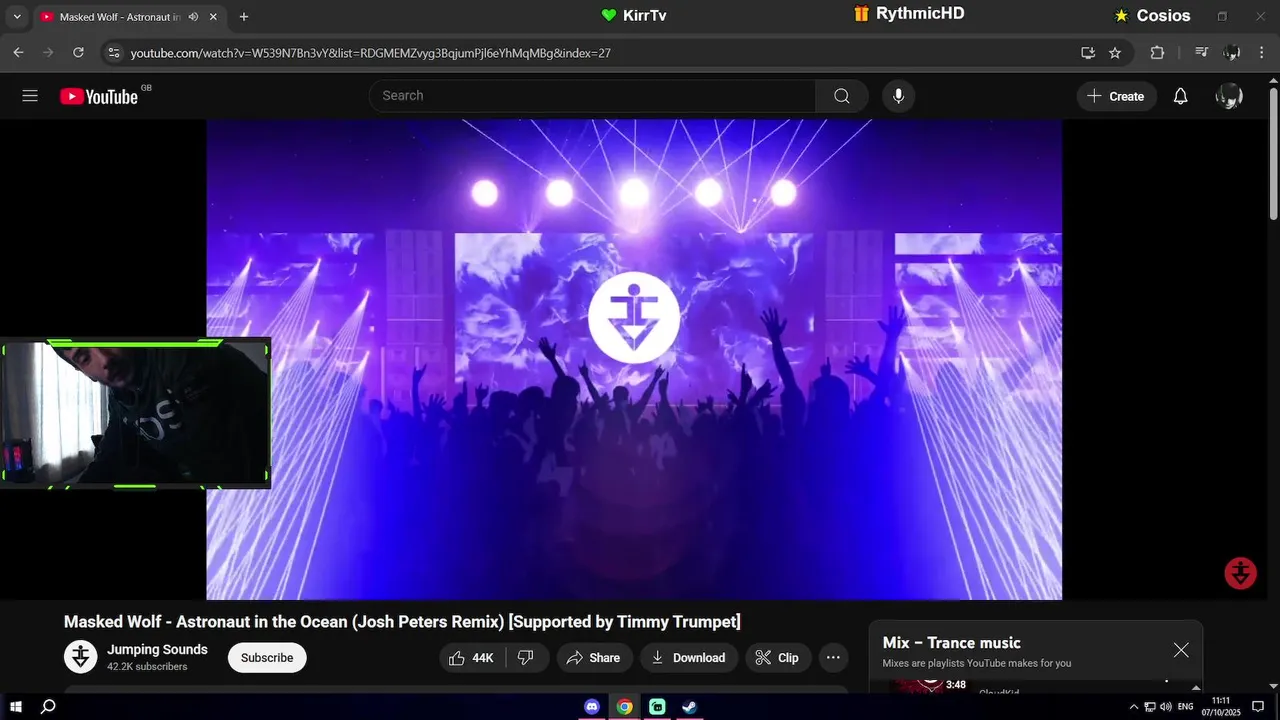This screenshot has width=1280, height=720.
Task: Click the video title Masked Wolf text
Action: pos(402,622)
